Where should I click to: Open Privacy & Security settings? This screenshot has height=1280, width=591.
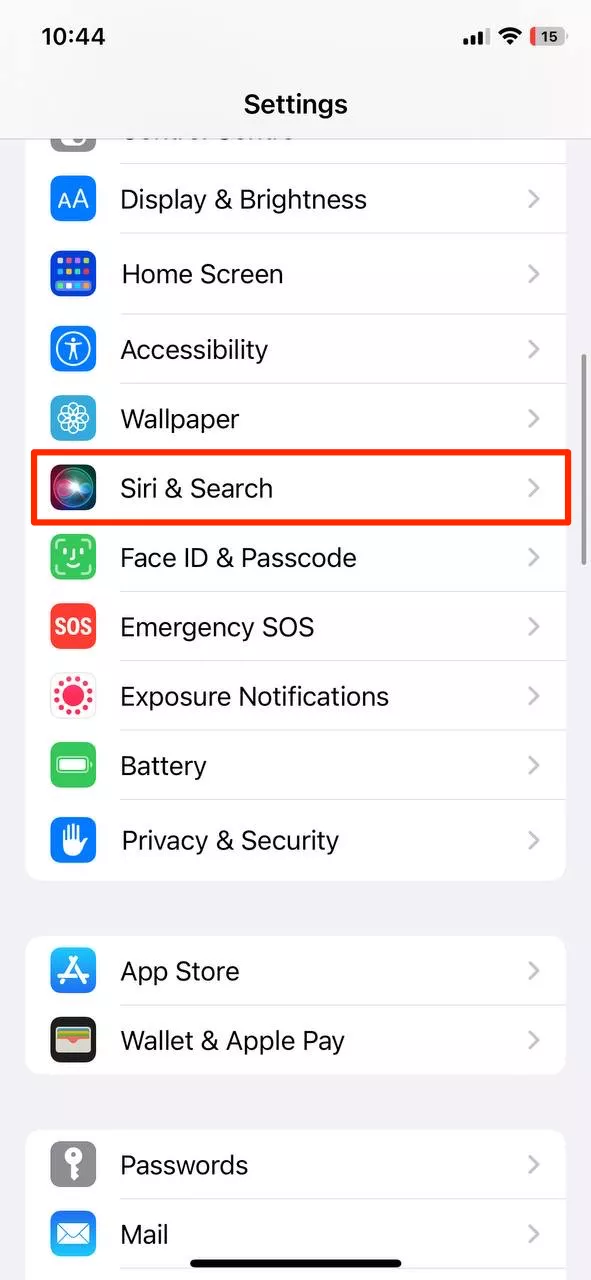pos(295,840)
